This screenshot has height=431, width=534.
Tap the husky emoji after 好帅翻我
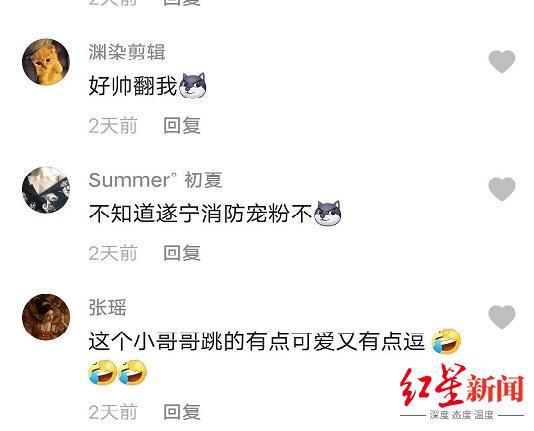(x=192, y=86)
